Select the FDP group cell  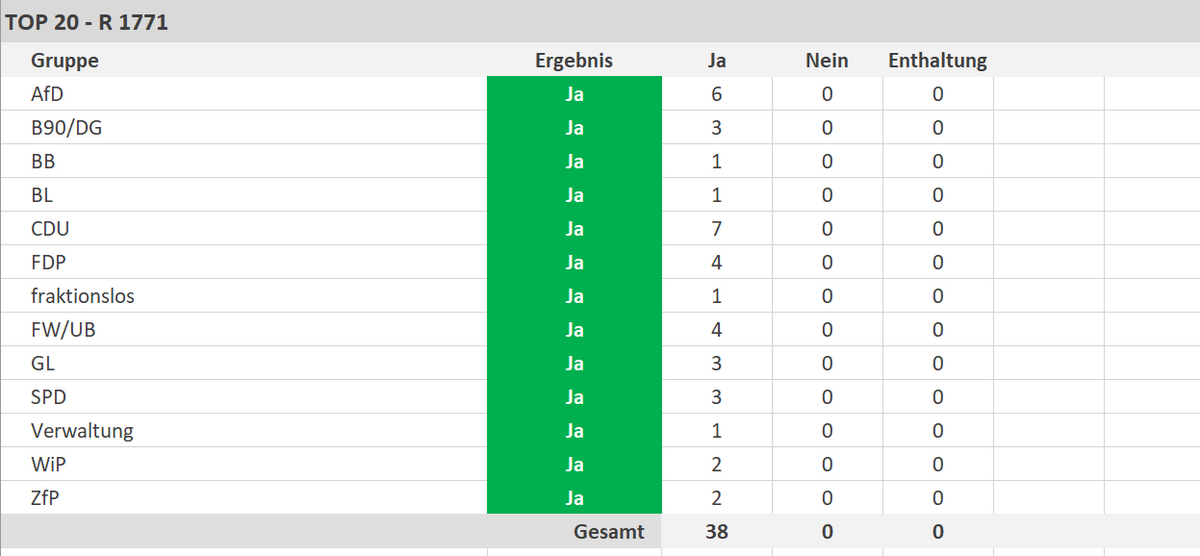tap(49, 263)
